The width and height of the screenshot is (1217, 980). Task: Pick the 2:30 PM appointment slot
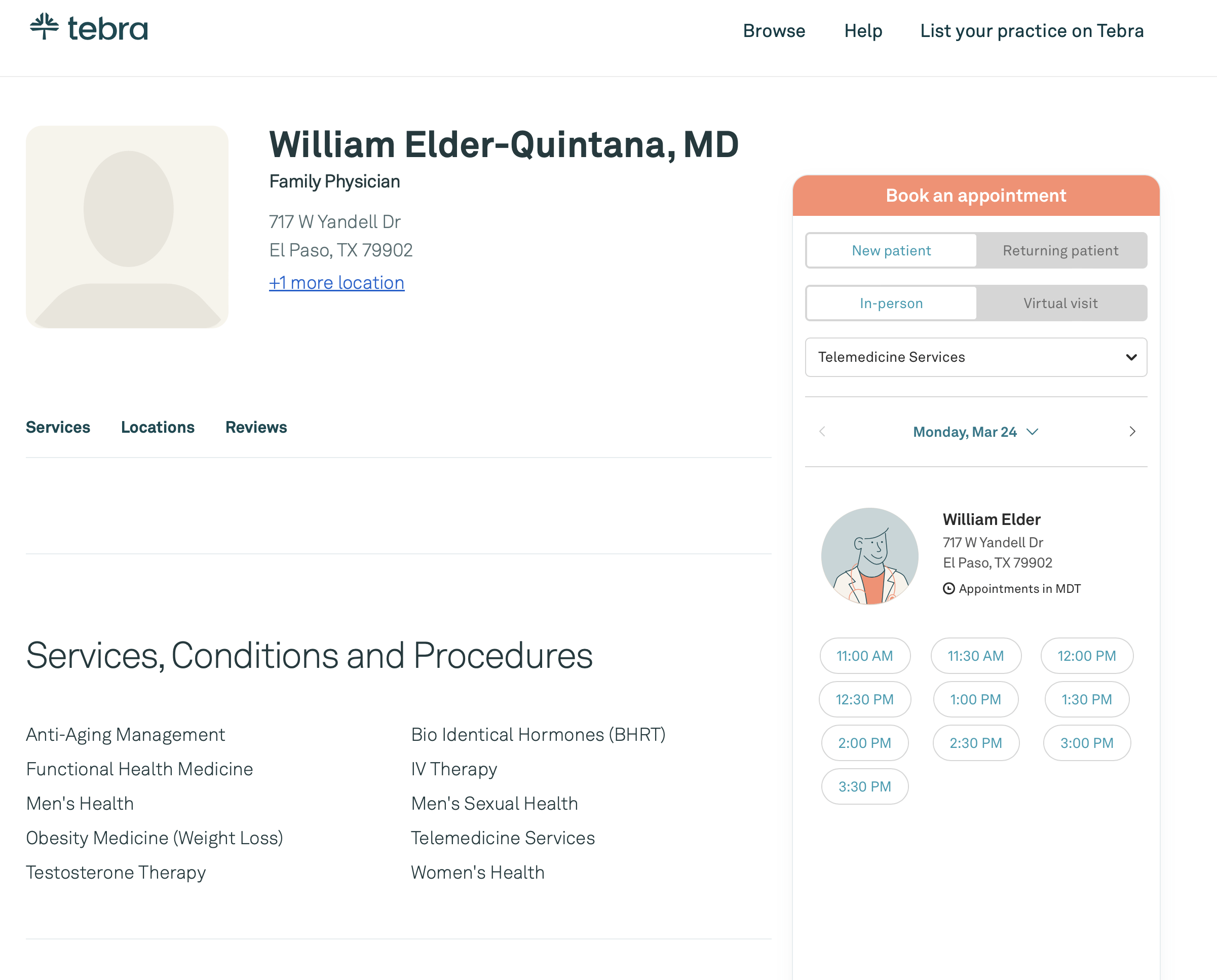(x=975, y=743)
